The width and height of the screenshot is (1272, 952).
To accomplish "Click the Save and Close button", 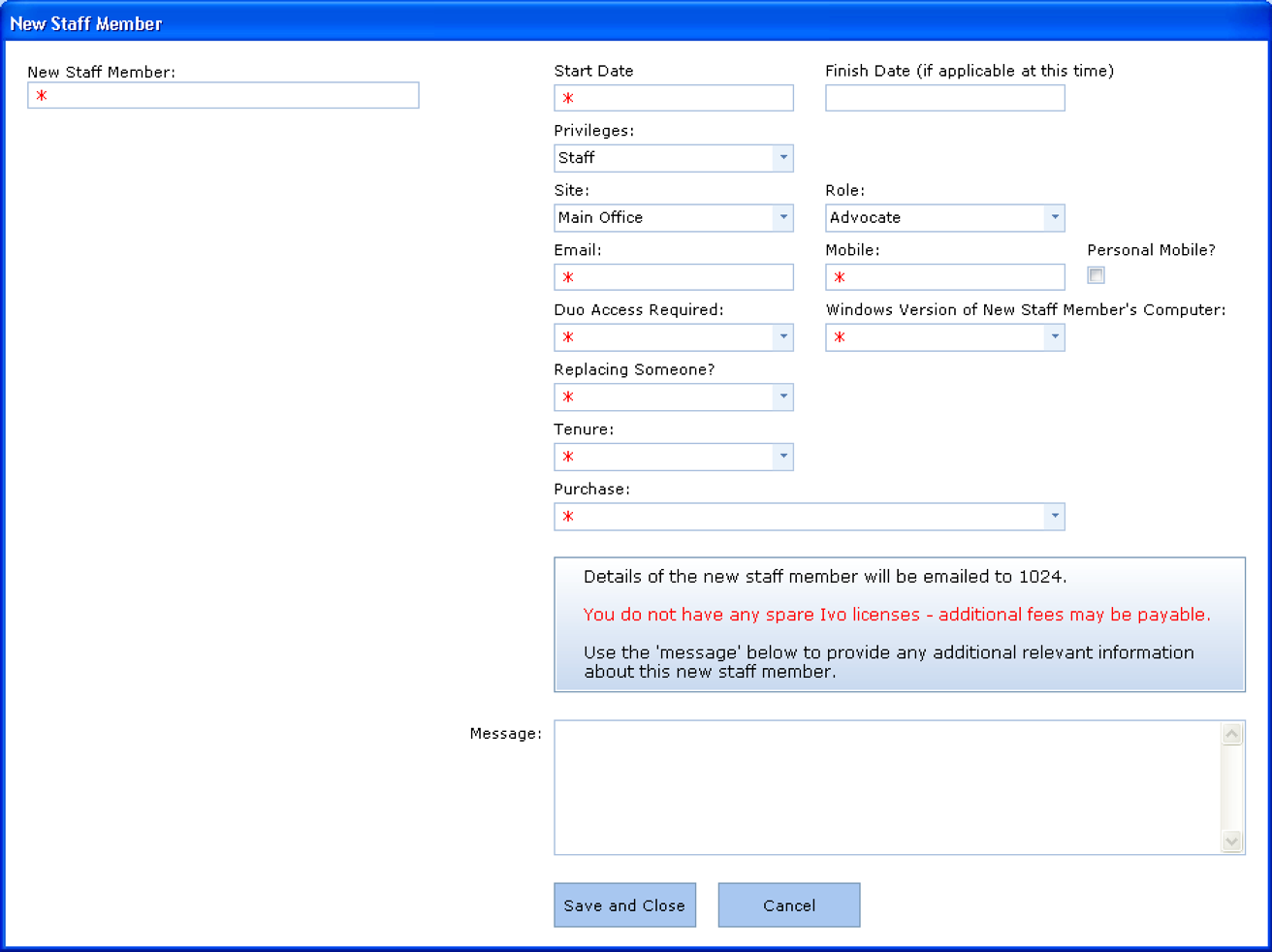I will click(624, 905).
